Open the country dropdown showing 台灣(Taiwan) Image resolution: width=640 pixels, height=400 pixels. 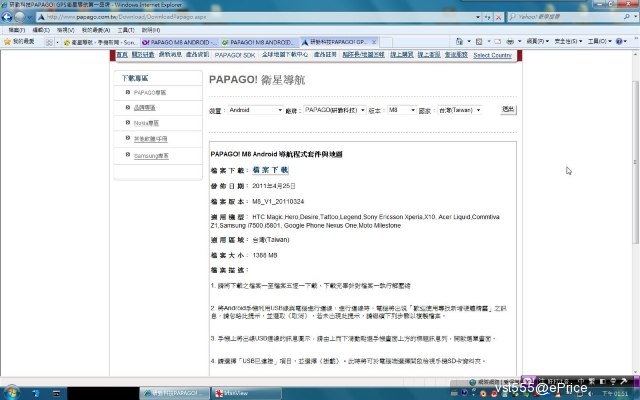[460, 110]
